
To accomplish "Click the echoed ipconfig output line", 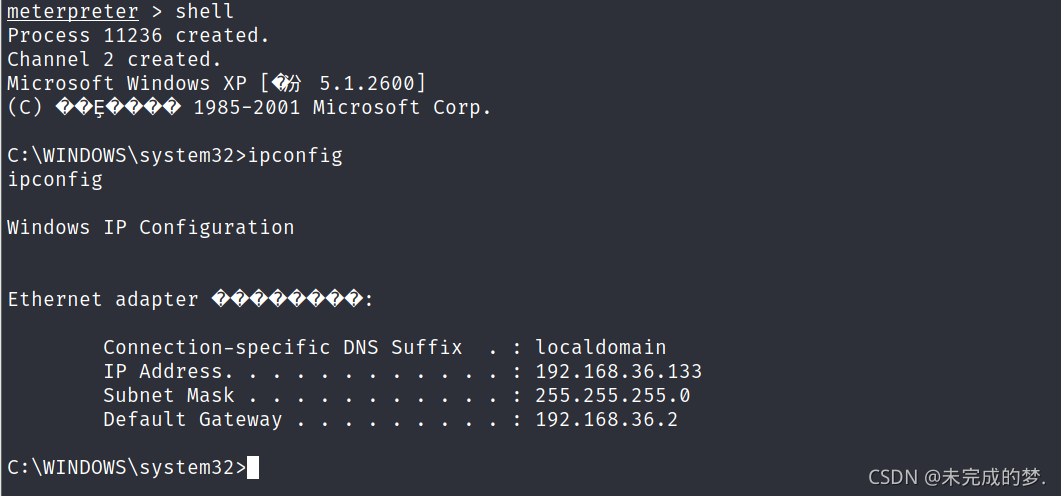I will click(55, 180).
